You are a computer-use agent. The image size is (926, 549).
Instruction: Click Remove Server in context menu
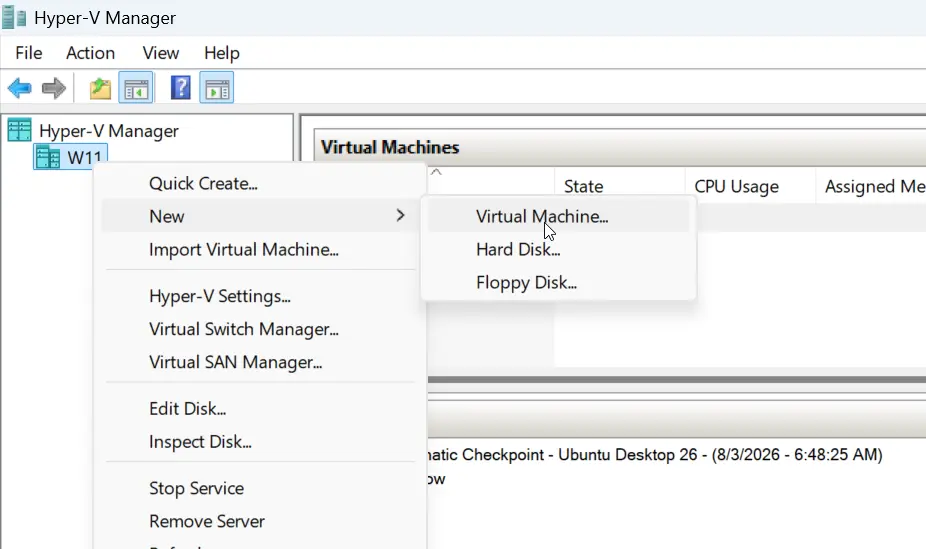(x=260, y=521)
